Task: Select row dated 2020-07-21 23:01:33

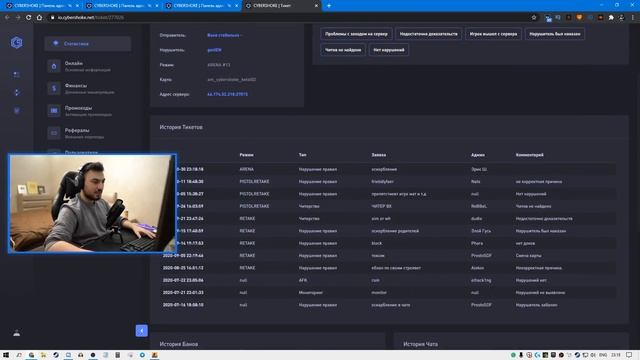Action: 389,293
